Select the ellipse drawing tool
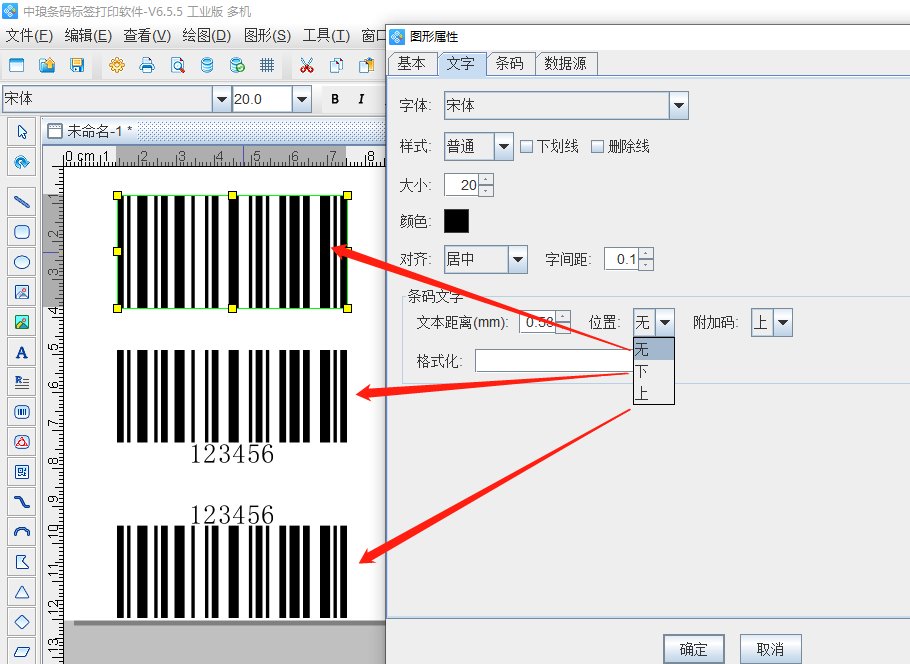Viewport: 910px width, 664px height. pyautogui.click(x=22, y=261)
